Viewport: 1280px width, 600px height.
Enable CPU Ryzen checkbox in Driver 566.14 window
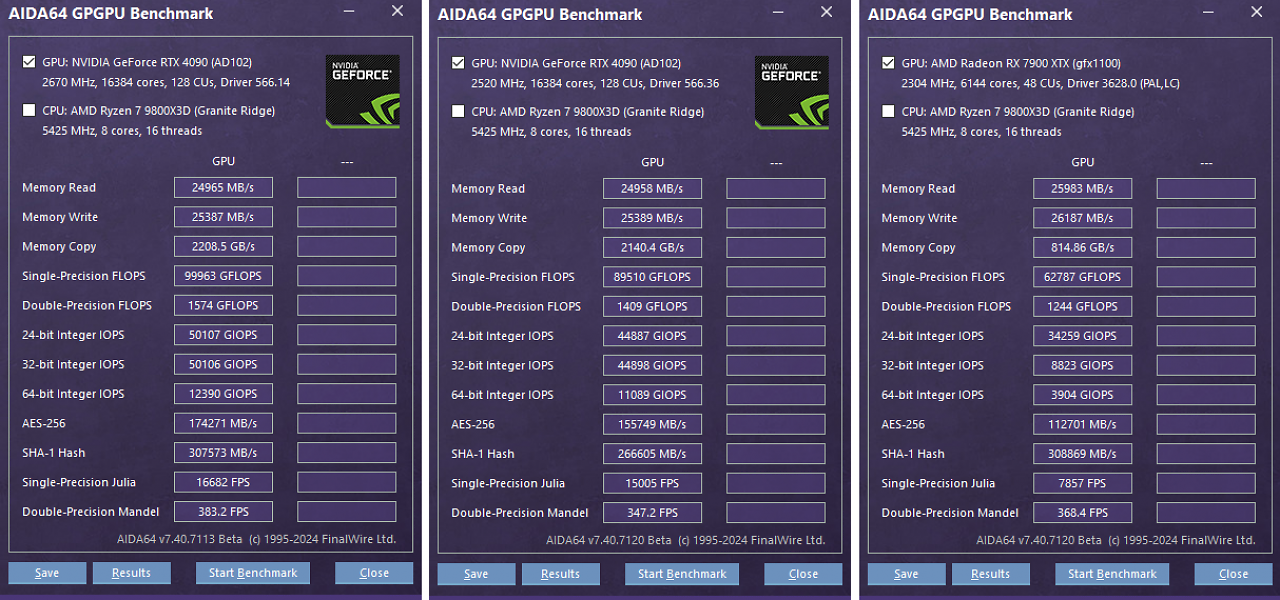(29, 110)
